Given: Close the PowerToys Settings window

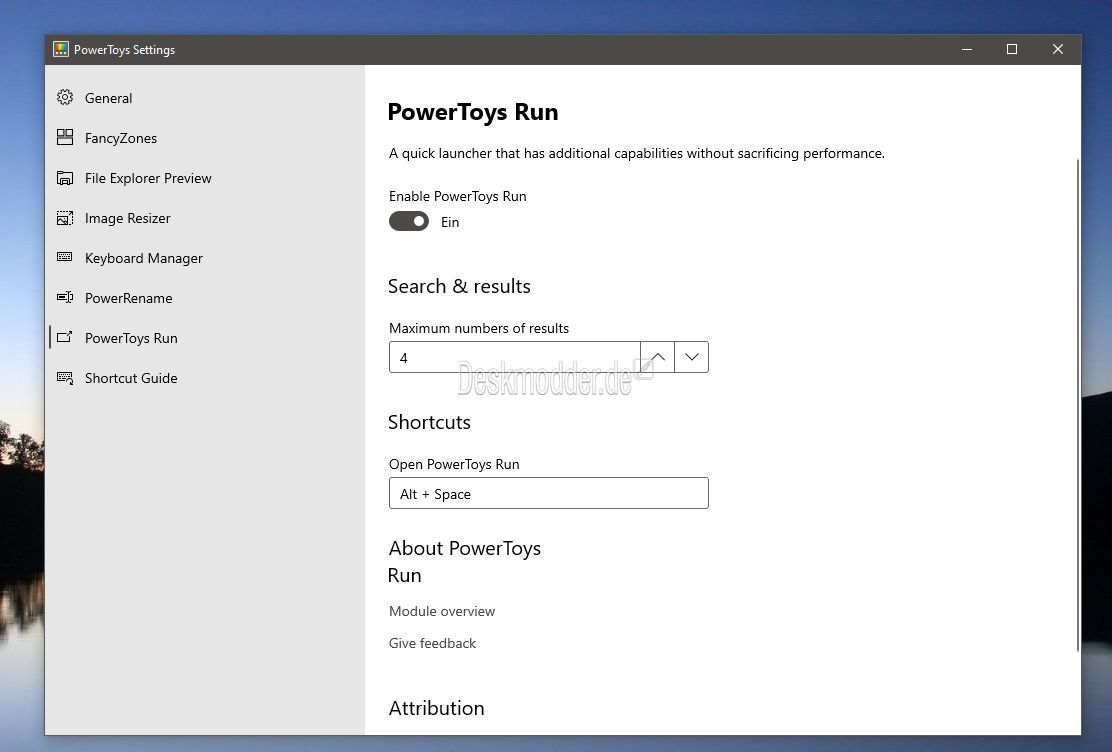Looking at the screenshot, I should tap(1057, 49).
